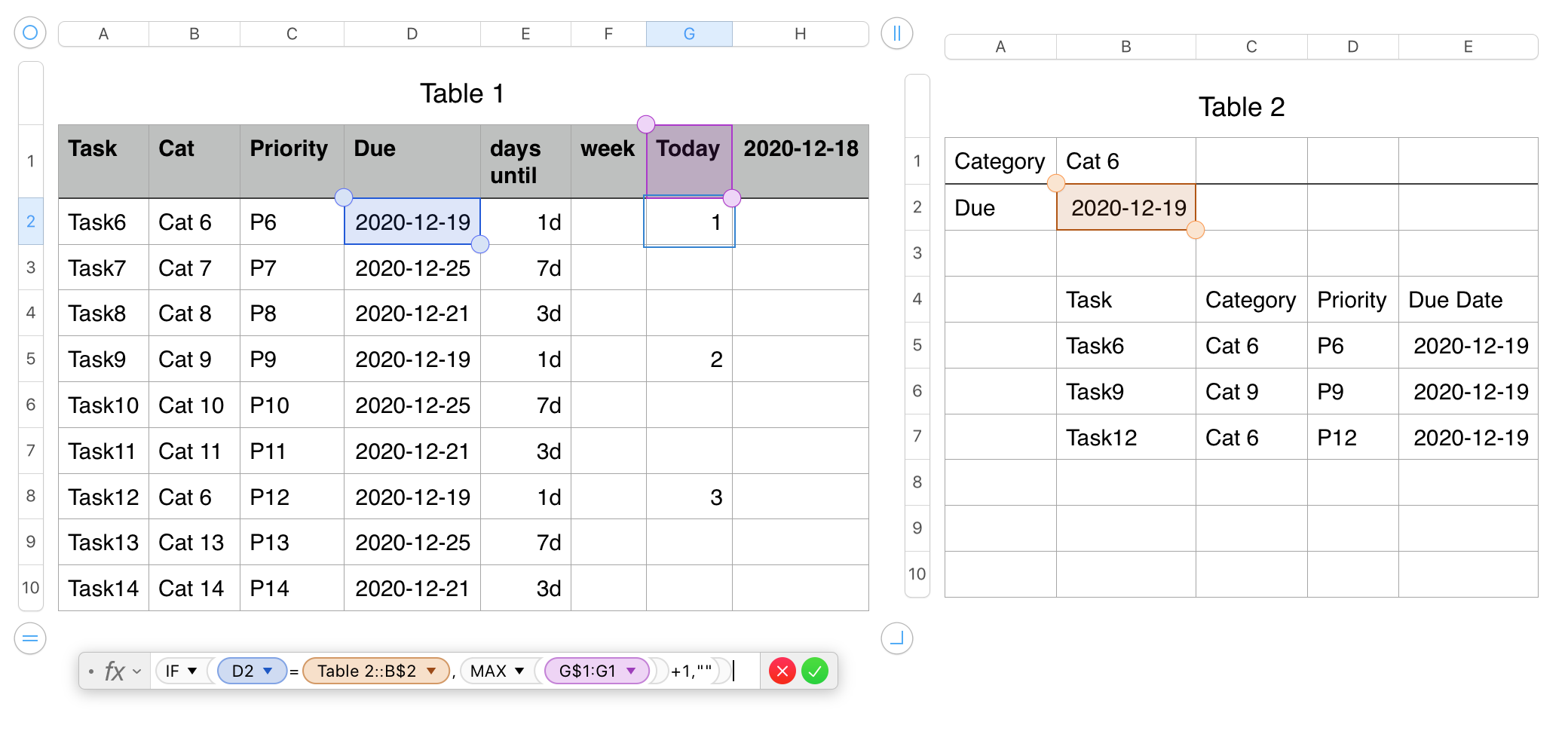This screenshot has height=731, width=1568.
Task: Click the 2020-12-19 Due cell in Table 2
Action: click(x=1126, y=207)
